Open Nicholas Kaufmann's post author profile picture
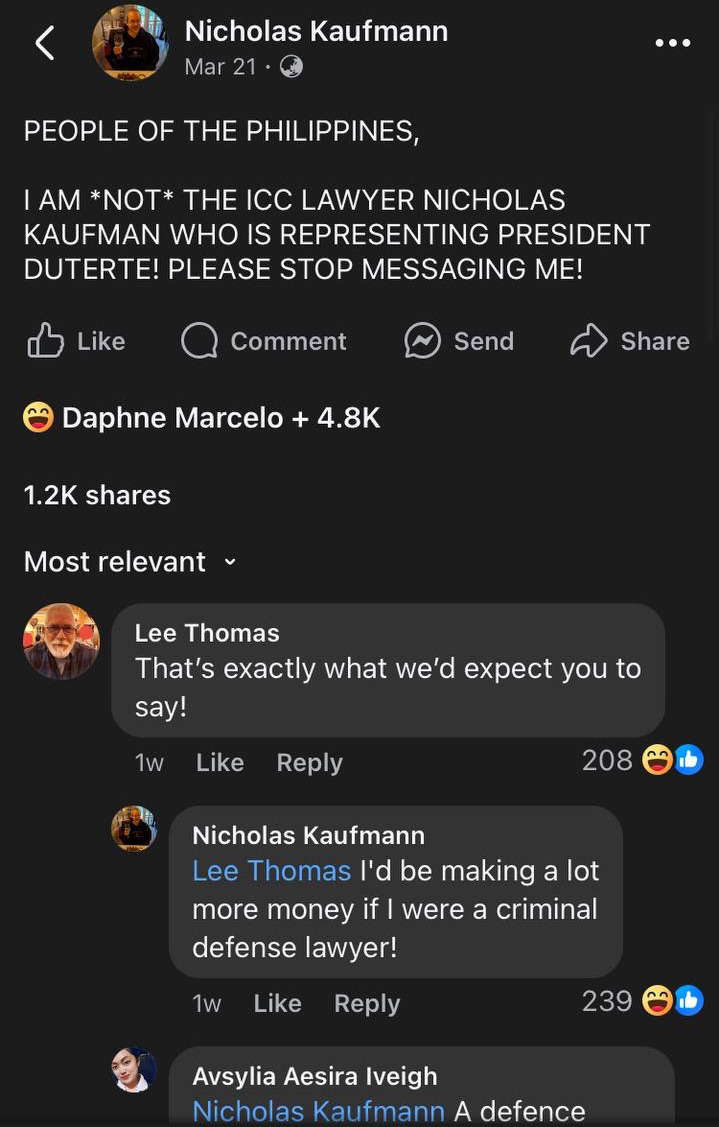The image size is (719, 1127). click(130, 43)
